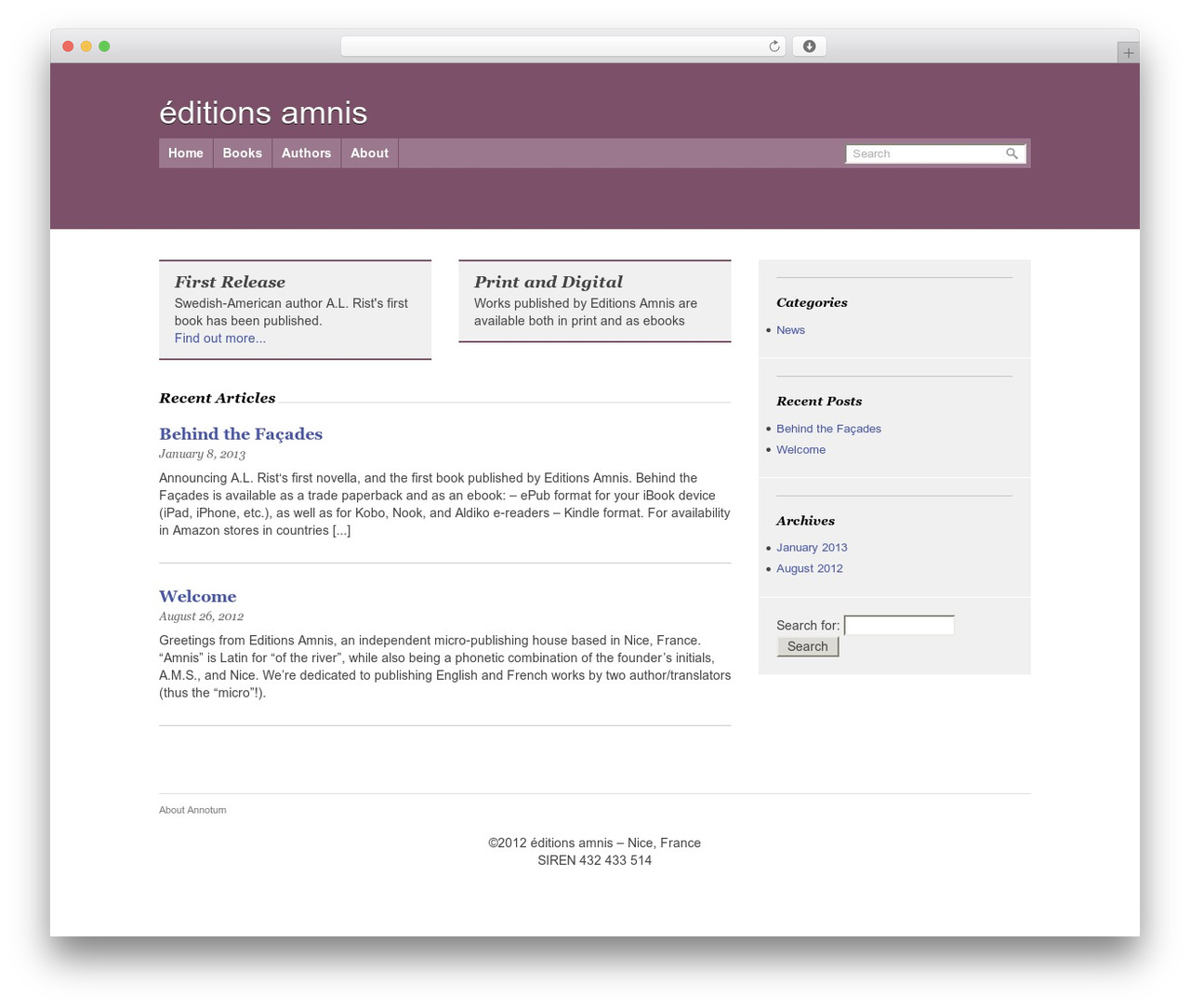
Task: Focus the 'Search for:' sidebar text box
Action: (899, 626)
